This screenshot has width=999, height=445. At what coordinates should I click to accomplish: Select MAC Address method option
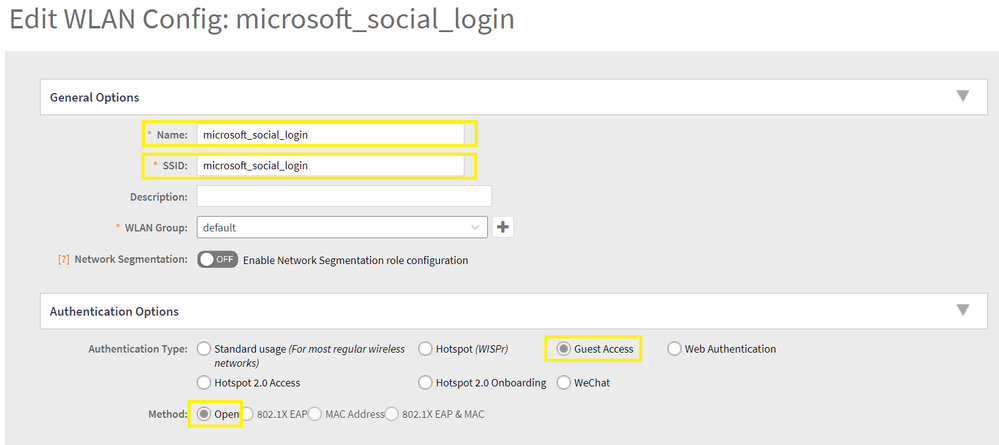pos(315,413)
